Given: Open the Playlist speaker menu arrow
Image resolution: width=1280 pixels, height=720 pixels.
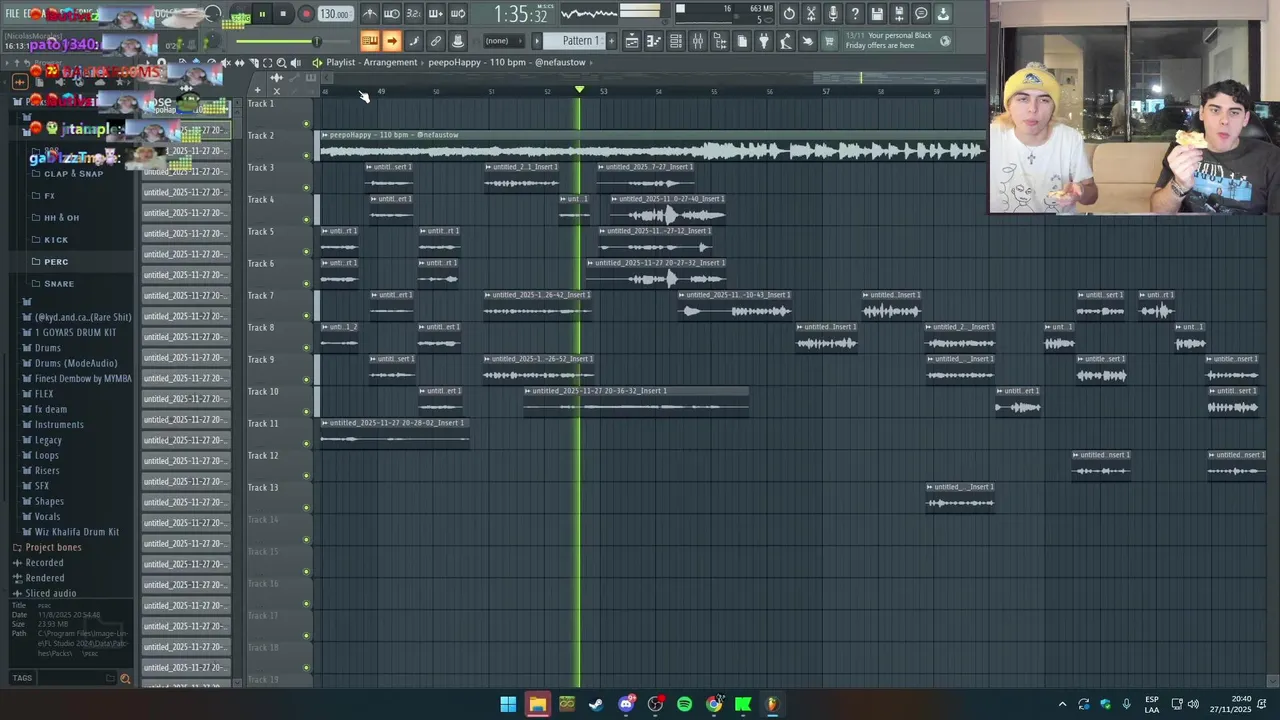Looking at the screenshot, I should click(x=317, y=62).
